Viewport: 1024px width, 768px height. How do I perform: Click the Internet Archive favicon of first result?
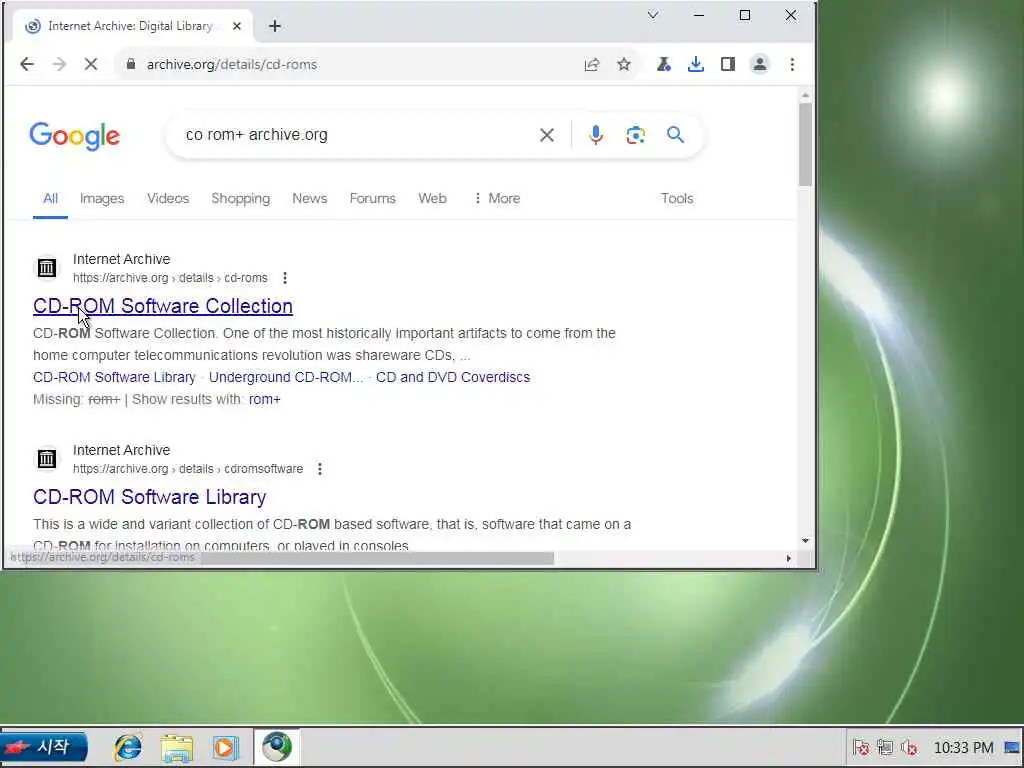pos(46,268)
